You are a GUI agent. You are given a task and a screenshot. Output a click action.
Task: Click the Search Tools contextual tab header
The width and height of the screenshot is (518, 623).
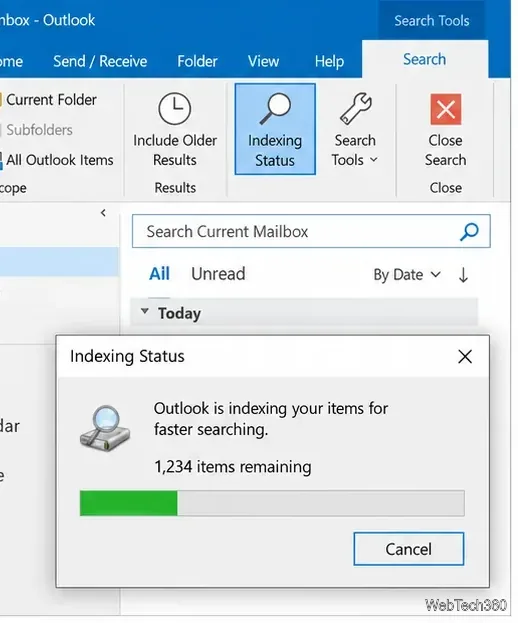tap(432, 21)
